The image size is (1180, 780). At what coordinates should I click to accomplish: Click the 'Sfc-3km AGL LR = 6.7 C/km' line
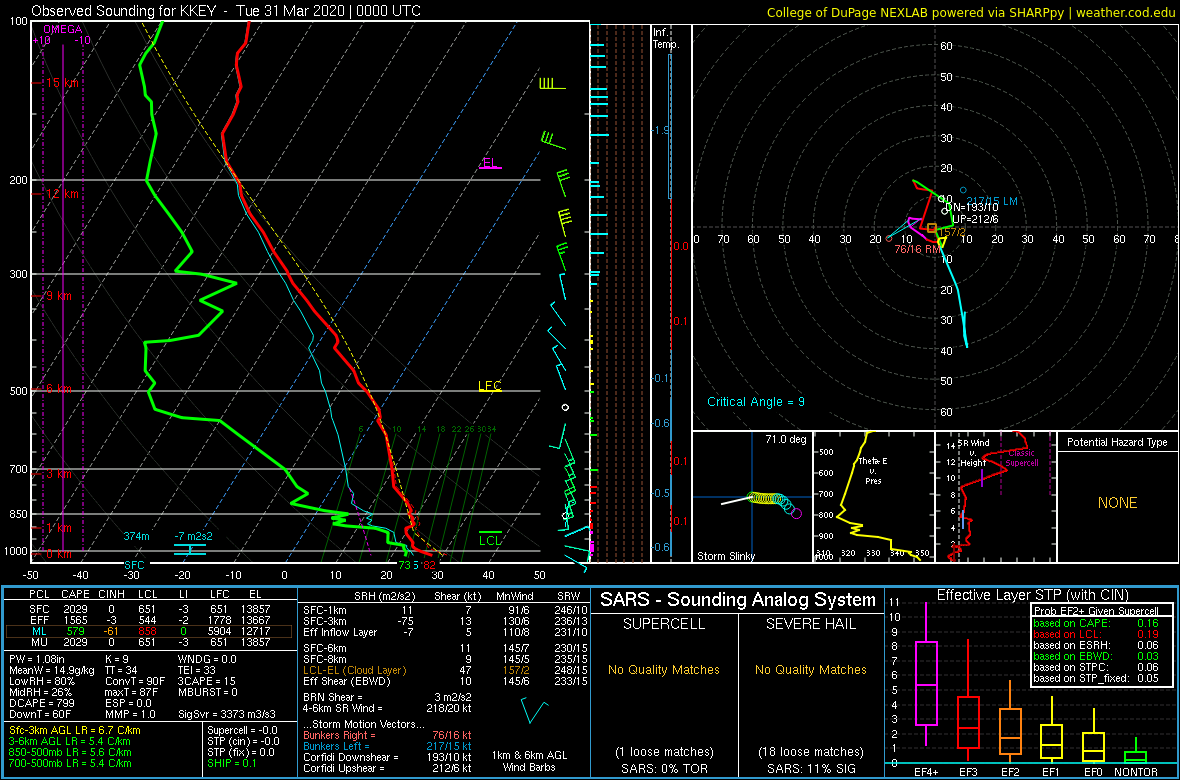pyautogui.click(x=75, y=730)
